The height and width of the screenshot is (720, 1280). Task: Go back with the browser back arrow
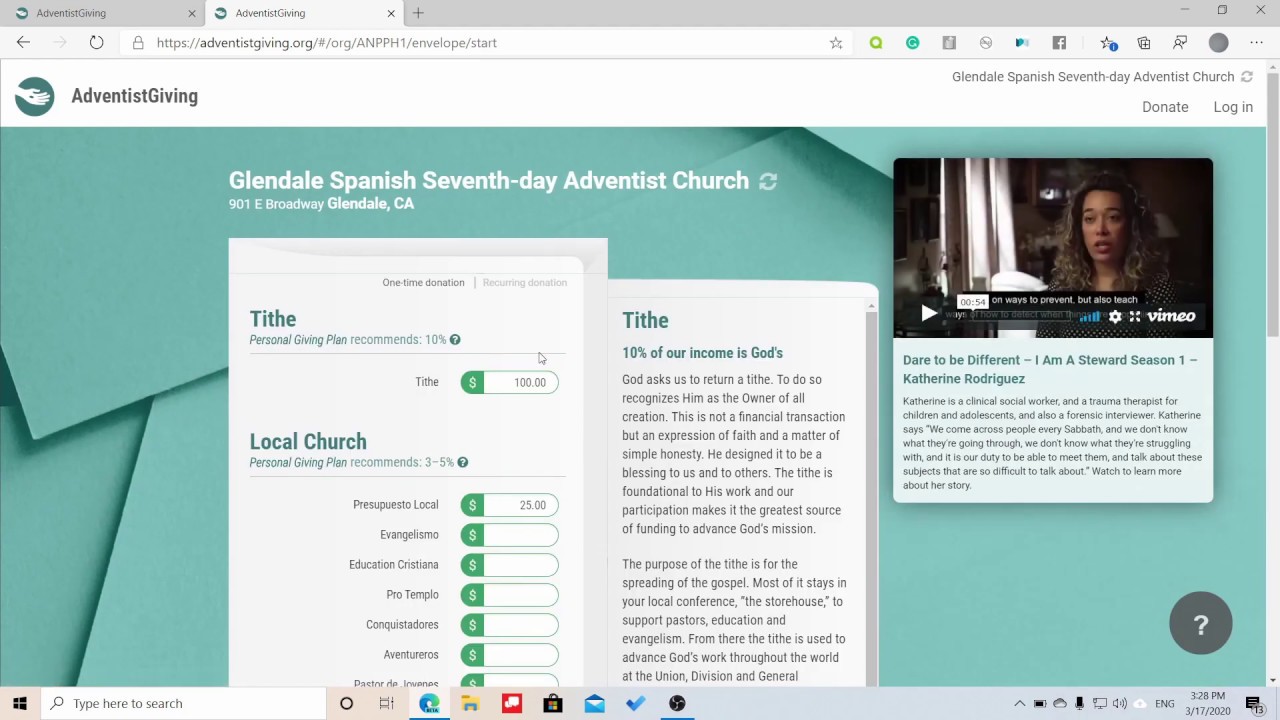click(24, 43)
